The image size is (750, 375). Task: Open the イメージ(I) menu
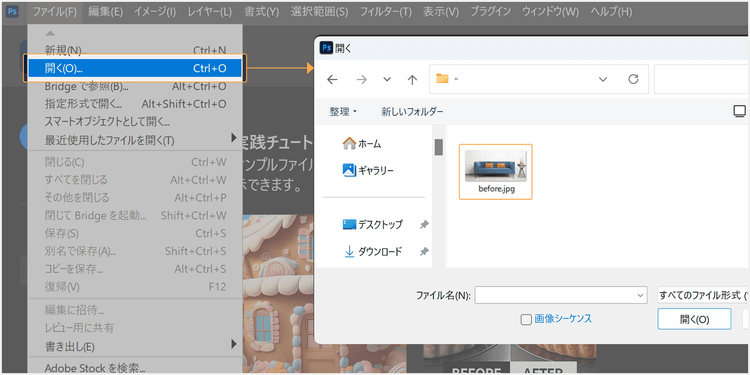154,12
